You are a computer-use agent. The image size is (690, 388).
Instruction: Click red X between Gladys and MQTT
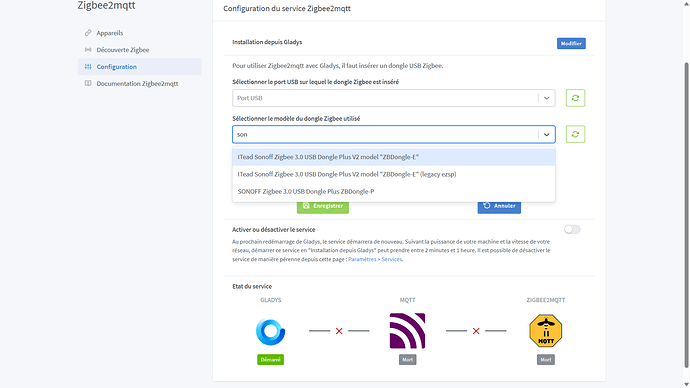(x=339, y=331)
